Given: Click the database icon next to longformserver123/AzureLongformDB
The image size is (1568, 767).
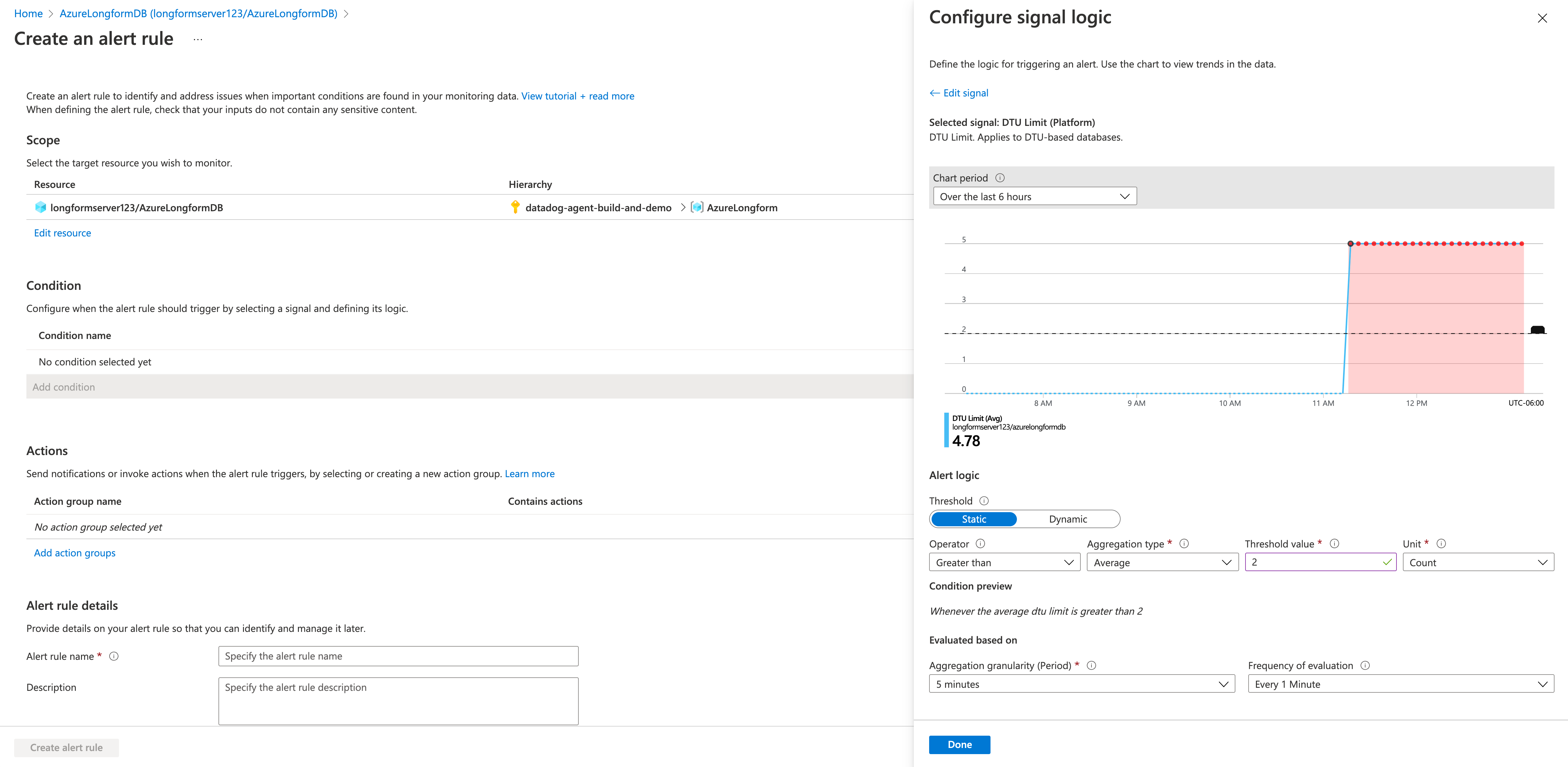Looking at the screenshot, I should [x=40, y=207].
